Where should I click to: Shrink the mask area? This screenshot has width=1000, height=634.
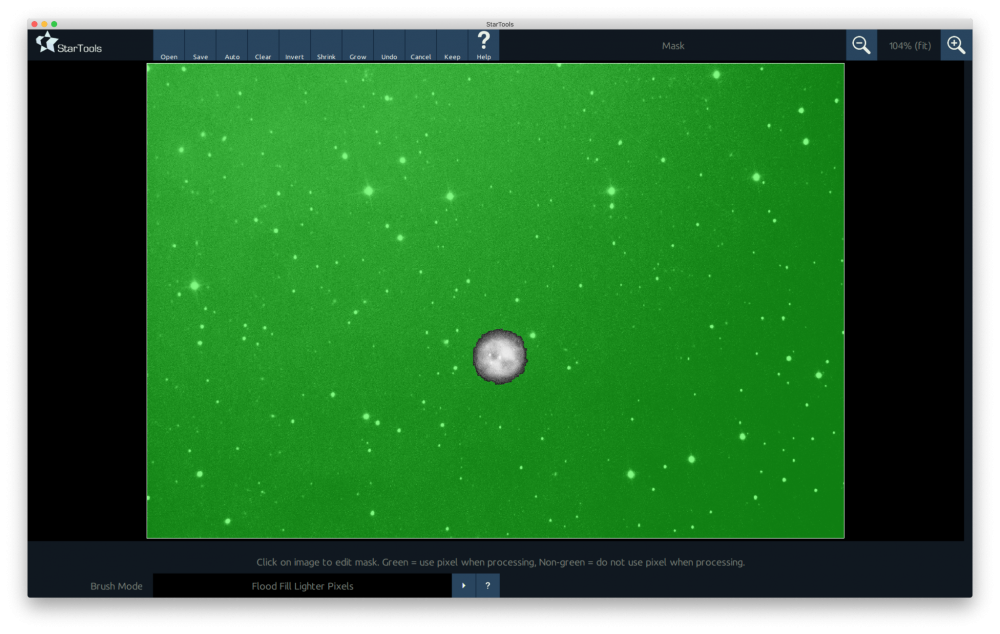click(326, 46)
